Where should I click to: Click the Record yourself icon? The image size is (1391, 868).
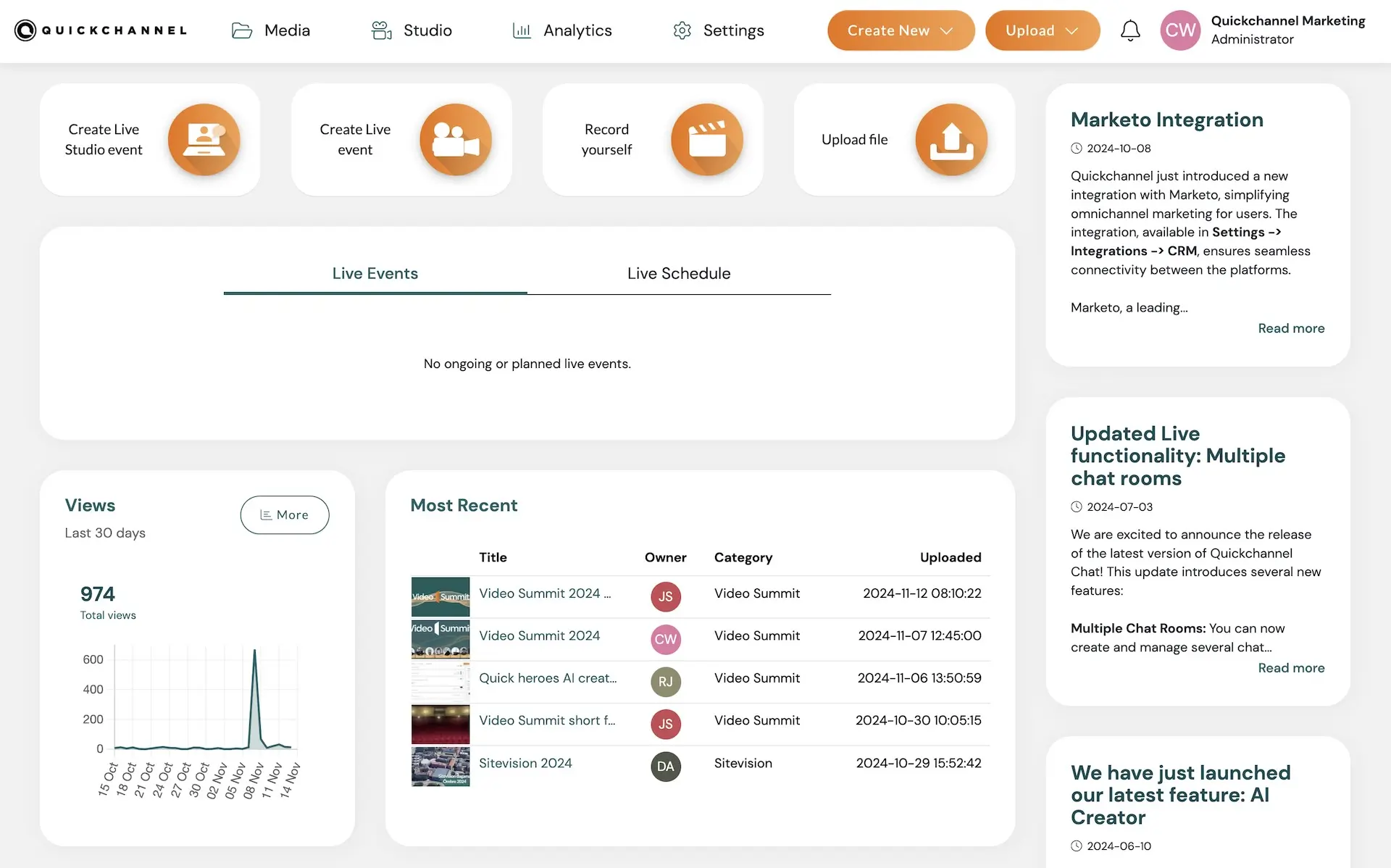tap(707, 139)
